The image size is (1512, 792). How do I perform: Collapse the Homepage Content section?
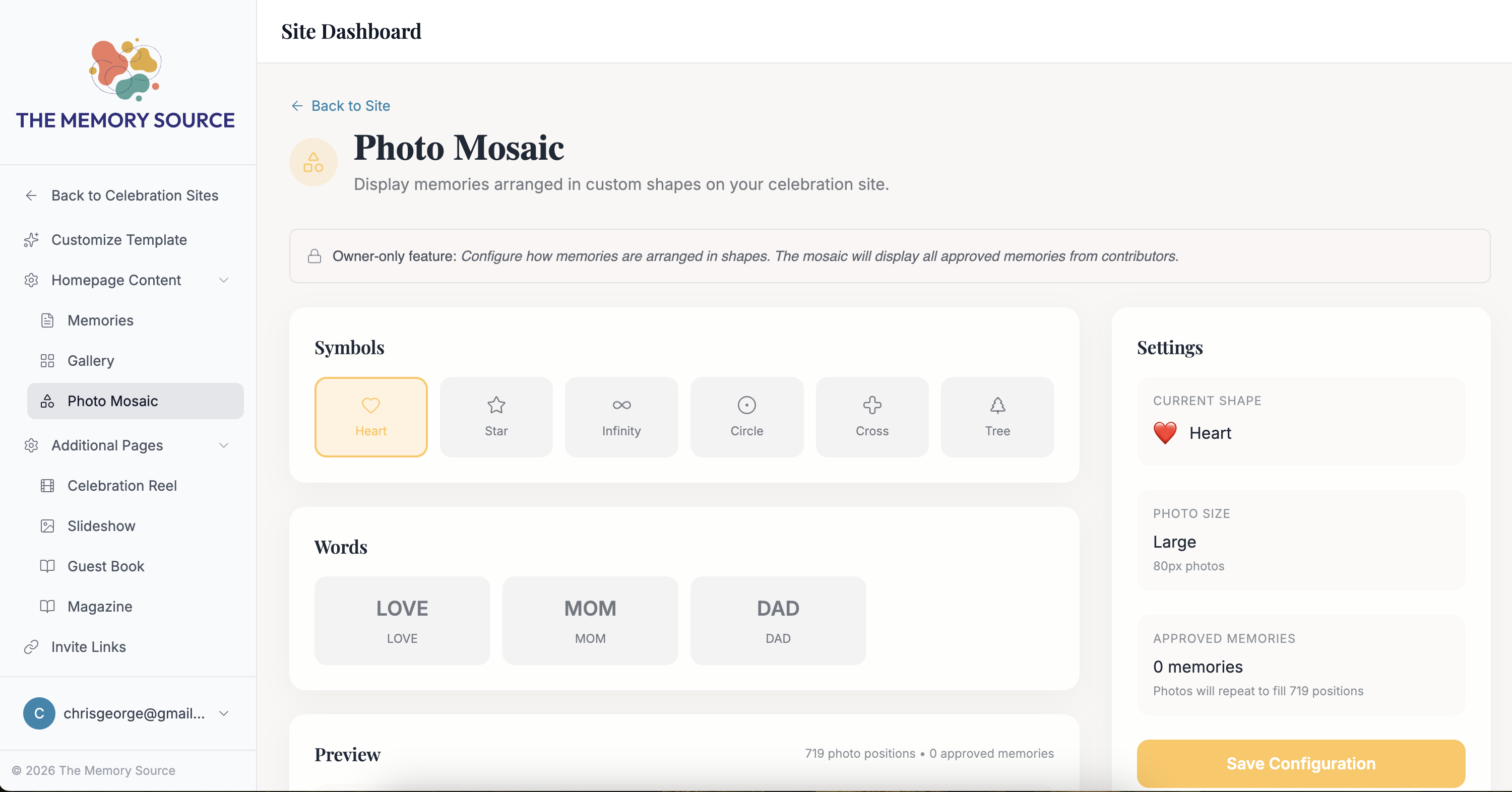click(224, 280)
